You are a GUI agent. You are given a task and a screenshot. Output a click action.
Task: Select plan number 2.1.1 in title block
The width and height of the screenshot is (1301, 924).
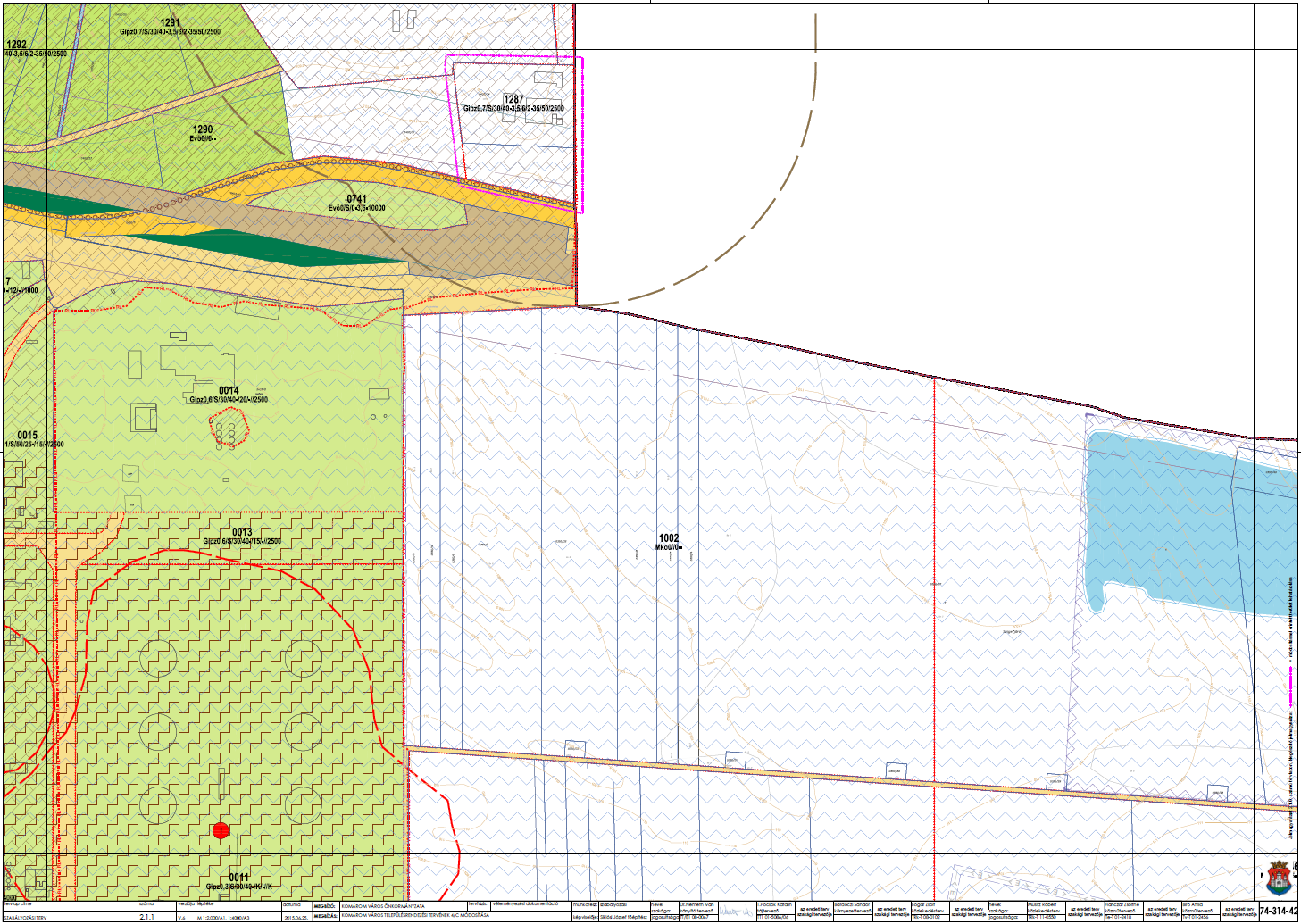146,917
